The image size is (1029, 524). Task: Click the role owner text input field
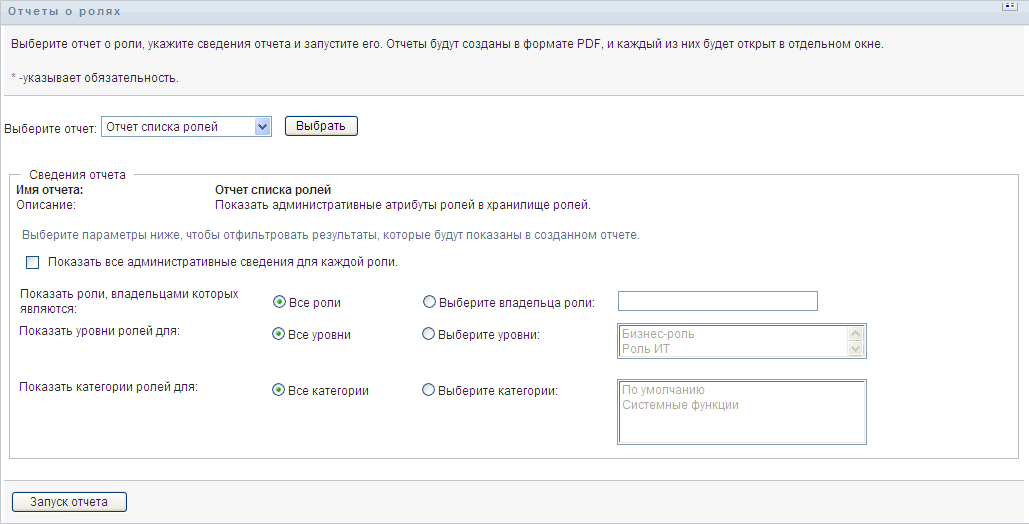point(717,302)
